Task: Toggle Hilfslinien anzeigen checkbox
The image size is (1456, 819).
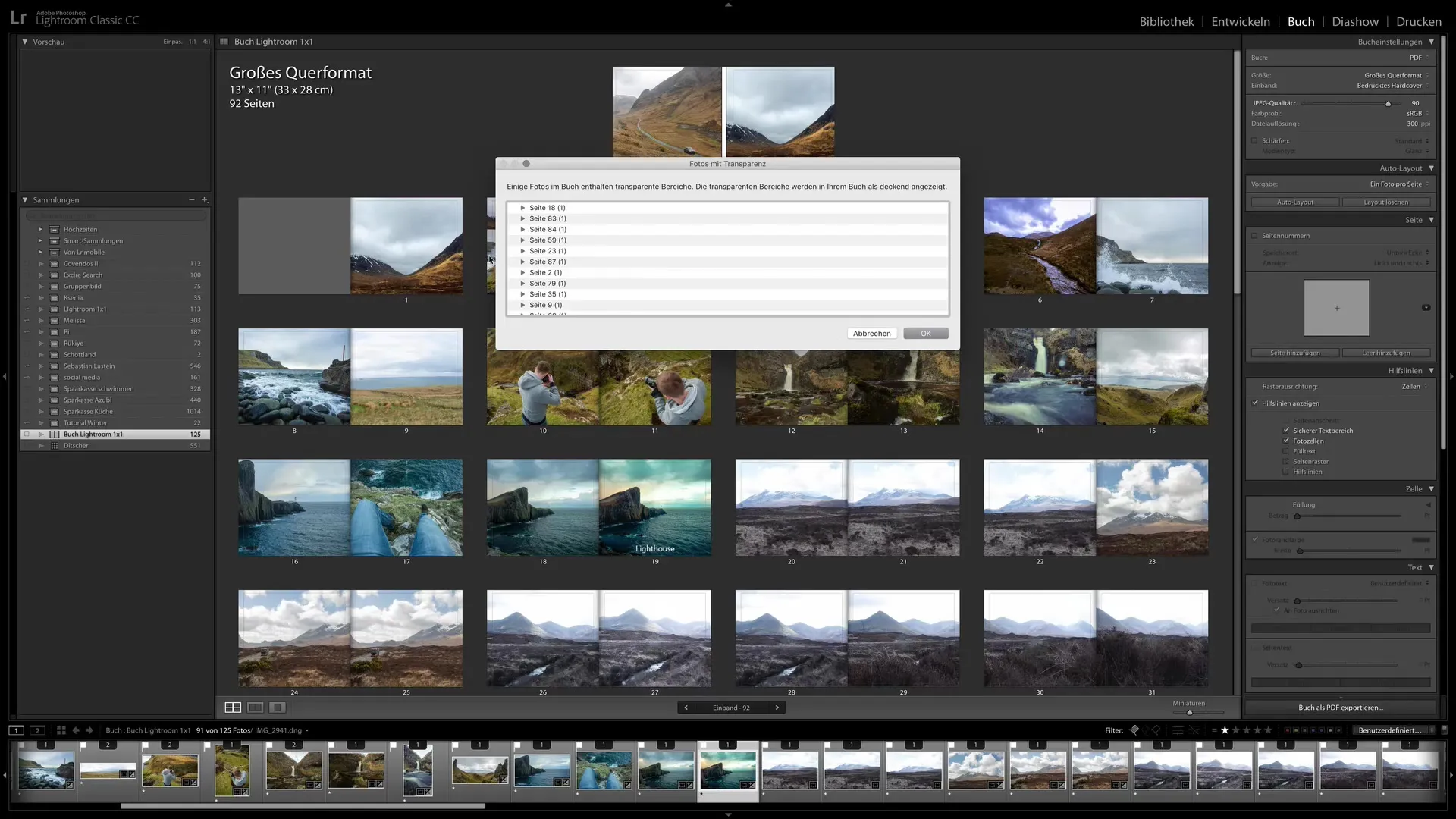Action: point(1255,402)
